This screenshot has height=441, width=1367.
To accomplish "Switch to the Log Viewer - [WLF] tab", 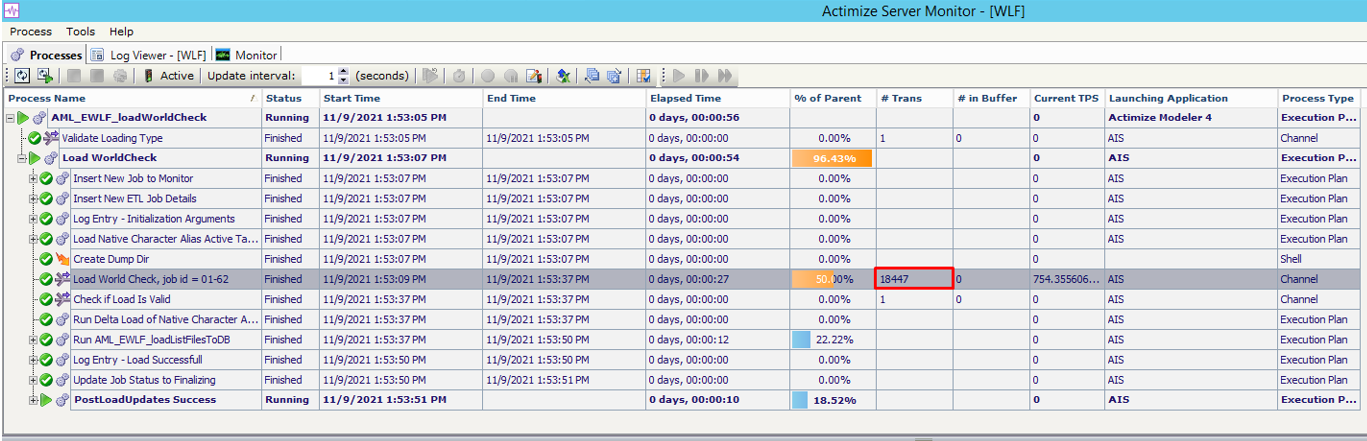I will pyautogui.click(x=148, y=55).
